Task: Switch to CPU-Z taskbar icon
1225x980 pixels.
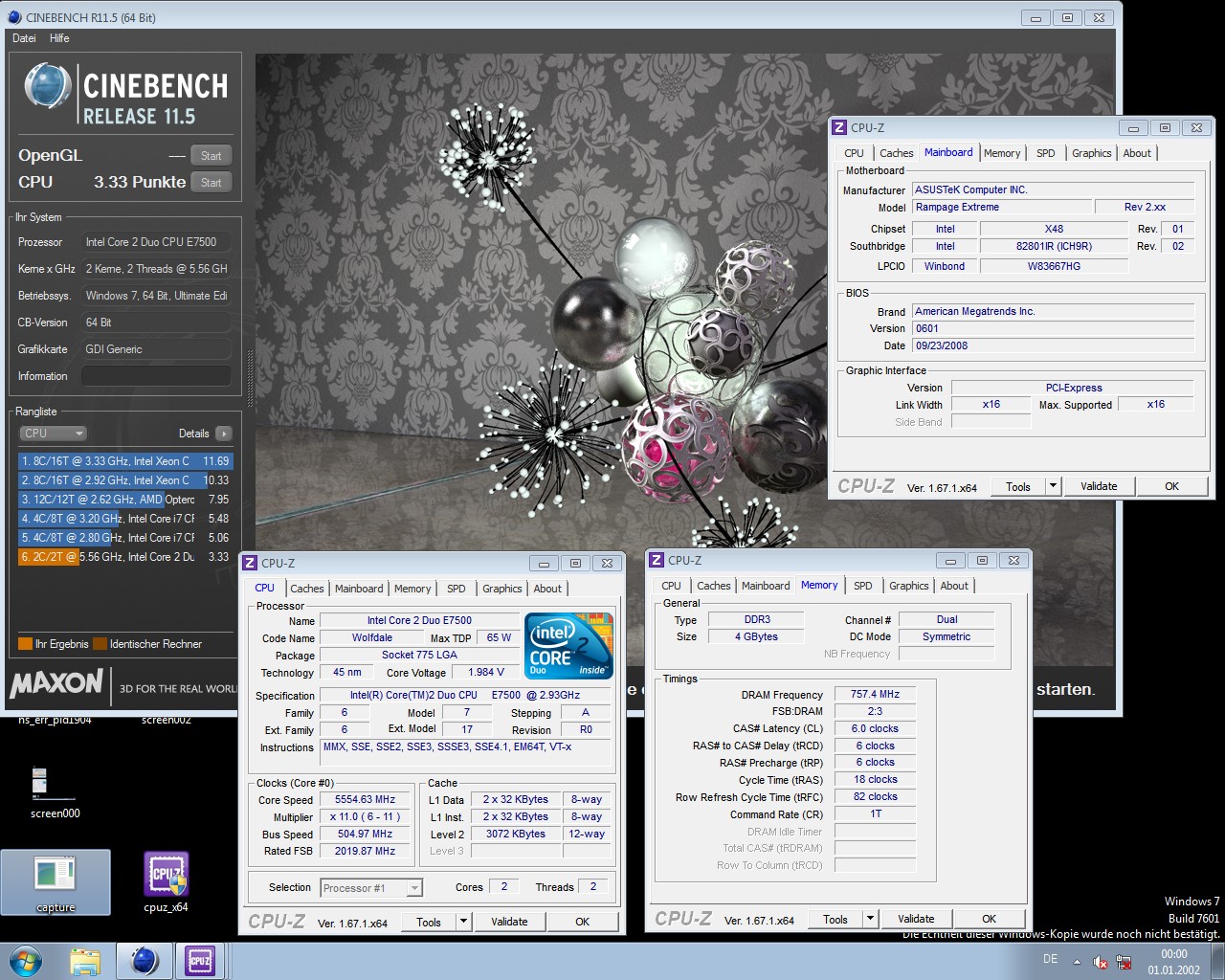Action: (x=200, y=961)
